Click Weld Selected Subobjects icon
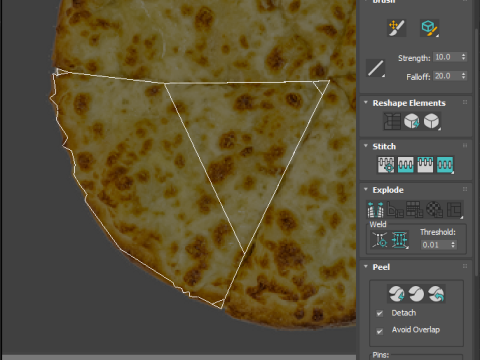480x360 pixels. 400,240
